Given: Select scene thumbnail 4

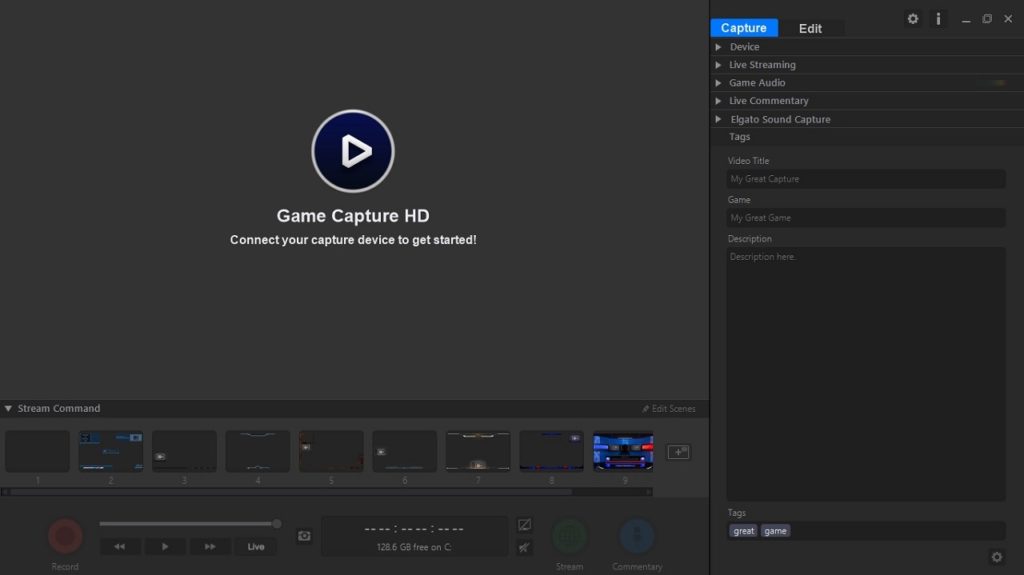Looking at the screenshot, I should pyautogui.click(x=258, y=451).
